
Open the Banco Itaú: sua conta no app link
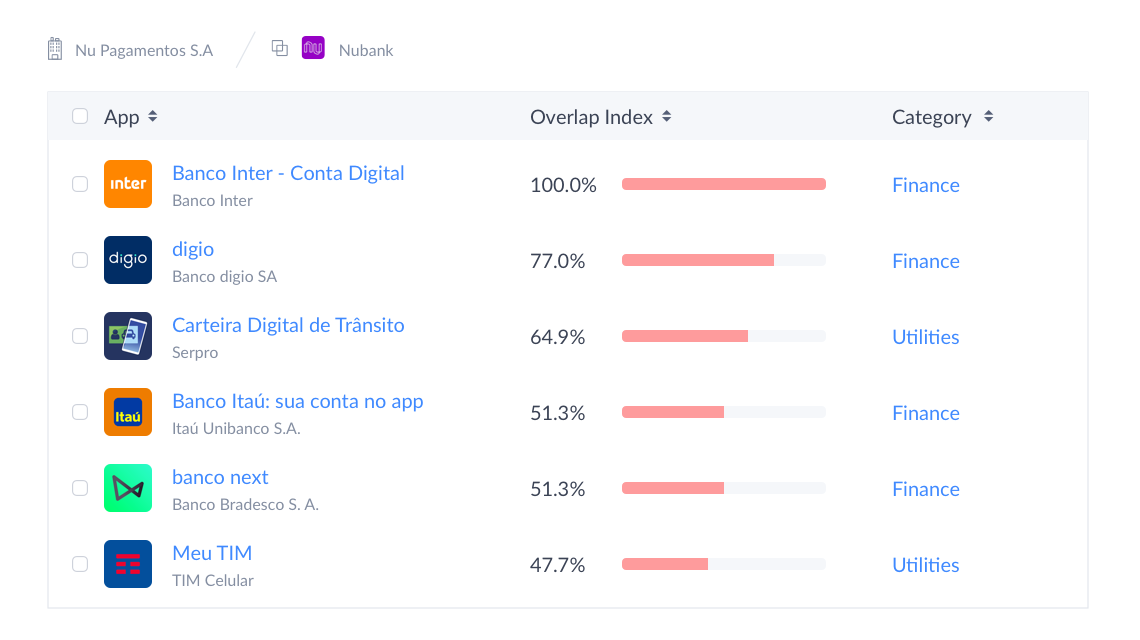(x=298, y=401)
